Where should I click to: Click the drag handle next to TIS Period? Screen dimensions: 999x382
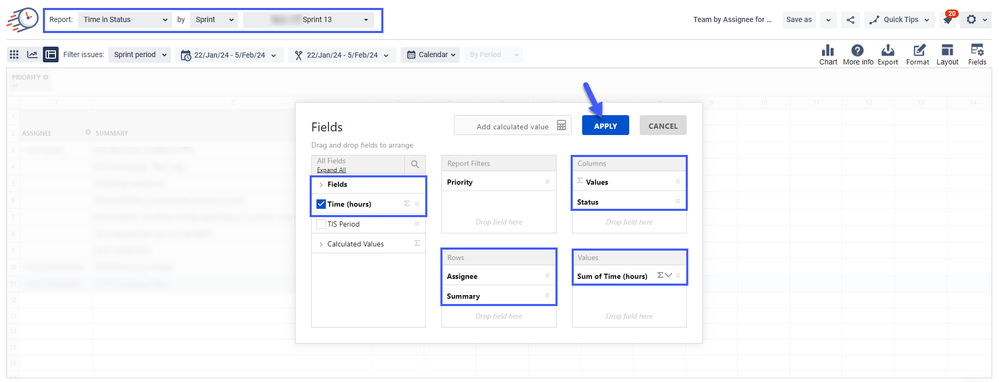tap(417, 224)
